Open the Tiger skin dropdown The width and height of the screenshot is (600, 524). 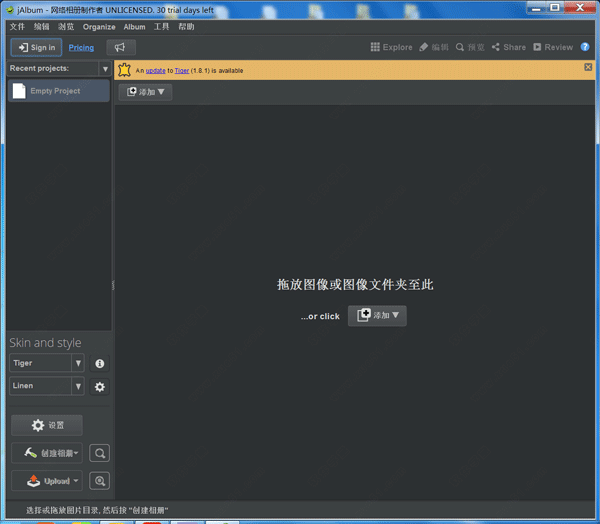78,363
